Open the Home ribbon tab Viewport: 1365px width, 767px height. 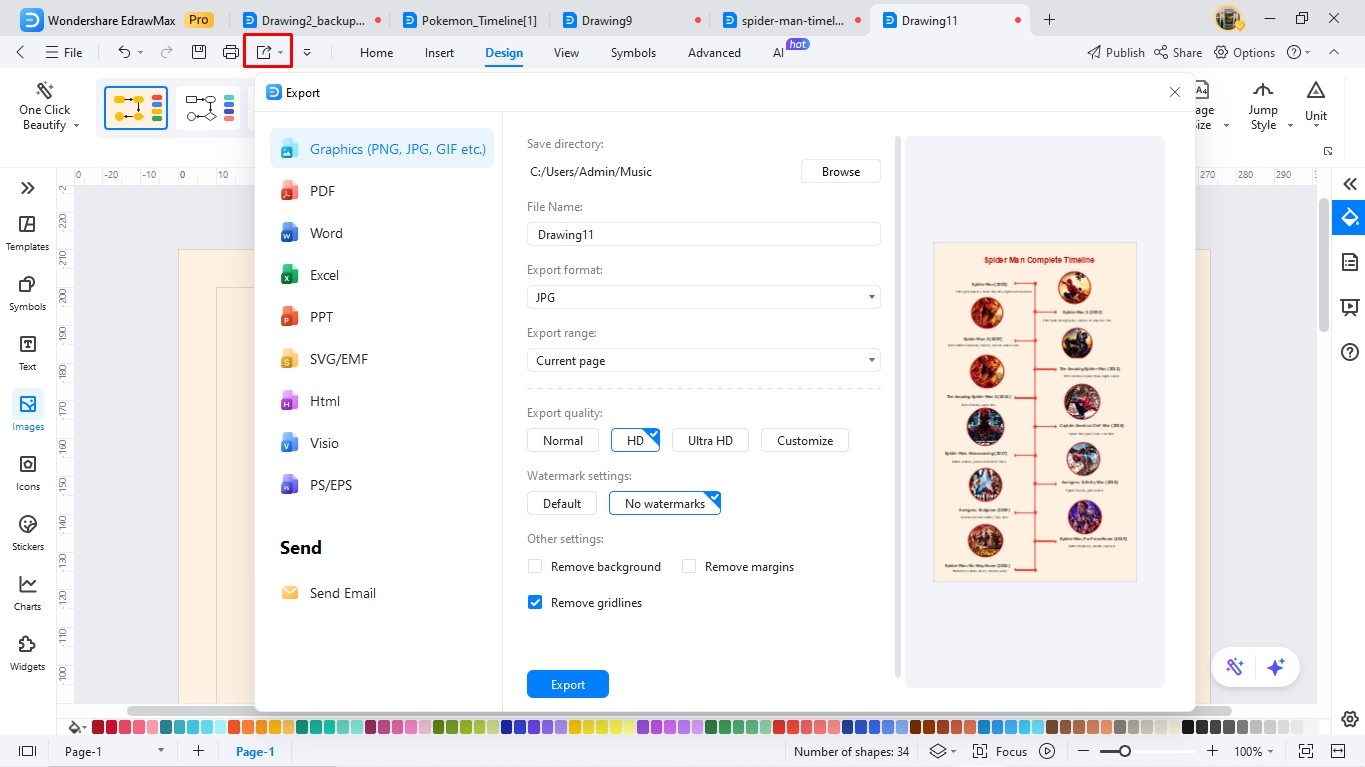tap(376, 53)
